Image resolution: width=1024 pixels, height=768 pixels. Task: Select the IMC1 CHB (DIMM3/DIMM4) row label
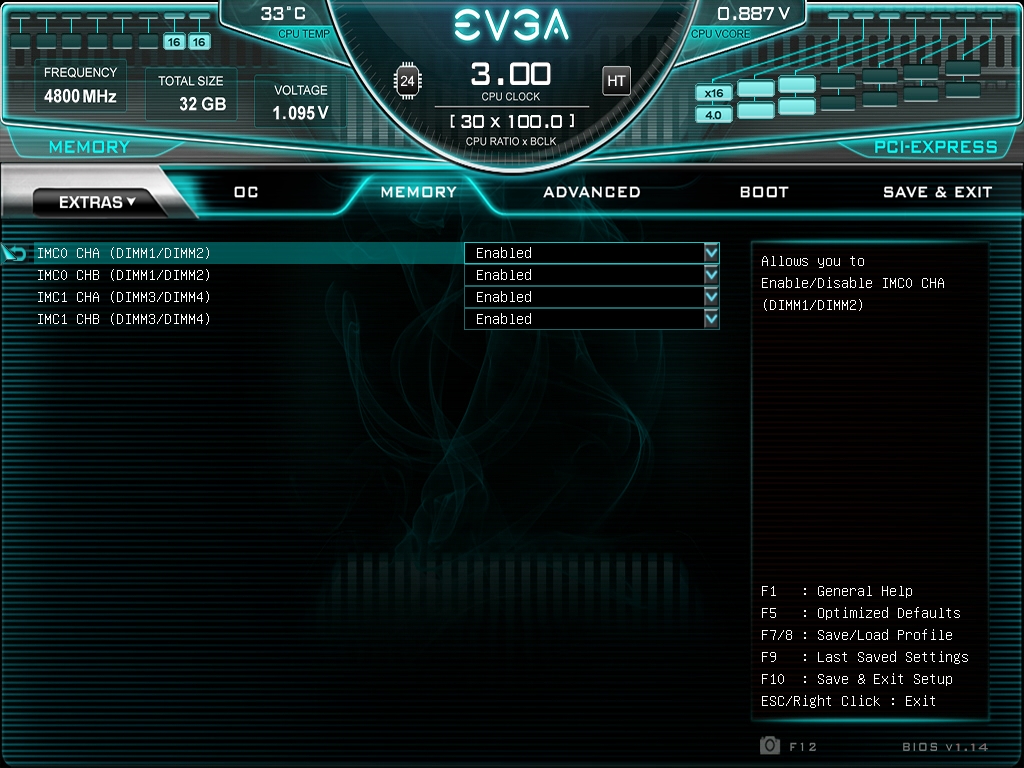[x=124, y=319]
